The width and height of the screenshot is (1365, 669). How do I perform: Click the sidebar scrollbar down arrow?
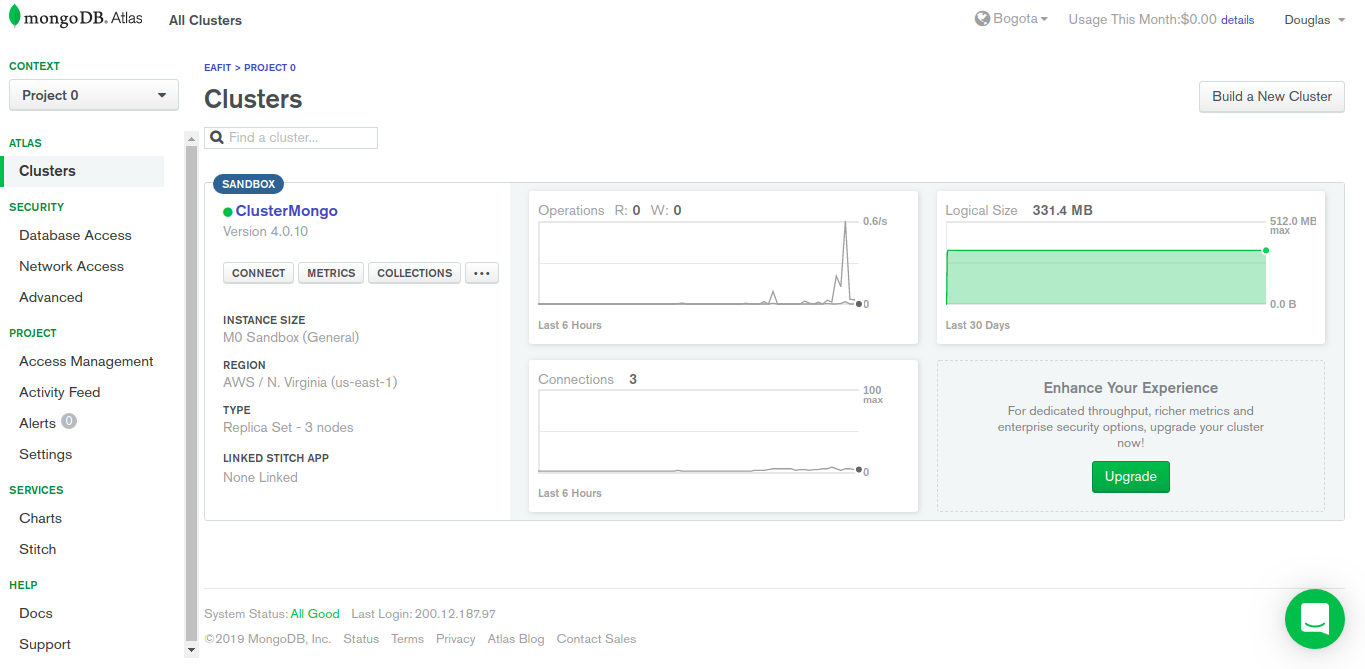point(191,650)
